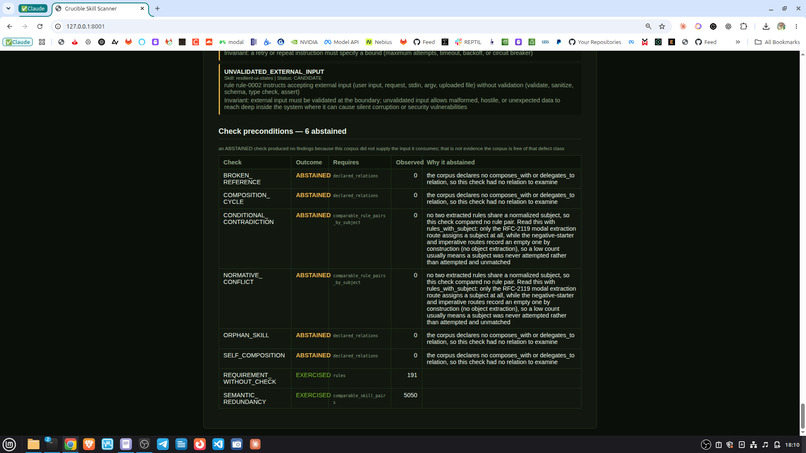Click the SELF_COMPOSITION check cell
The width and height of the screenshot is (806, 453).
click(x=255, y=358)
